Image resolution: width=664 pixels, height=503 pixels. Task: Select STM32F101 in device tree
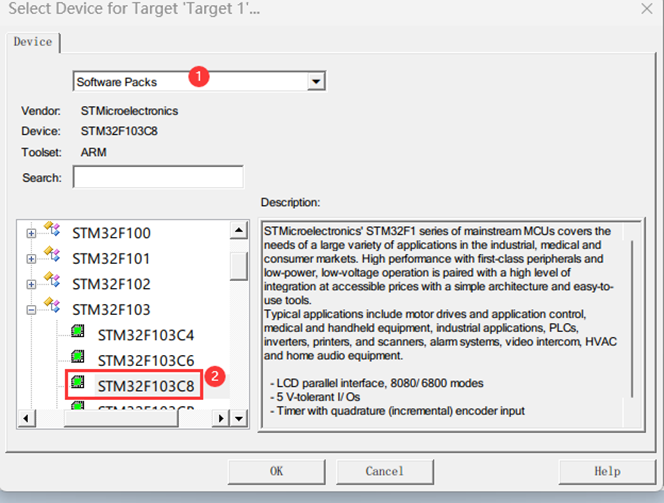(111, 259)
